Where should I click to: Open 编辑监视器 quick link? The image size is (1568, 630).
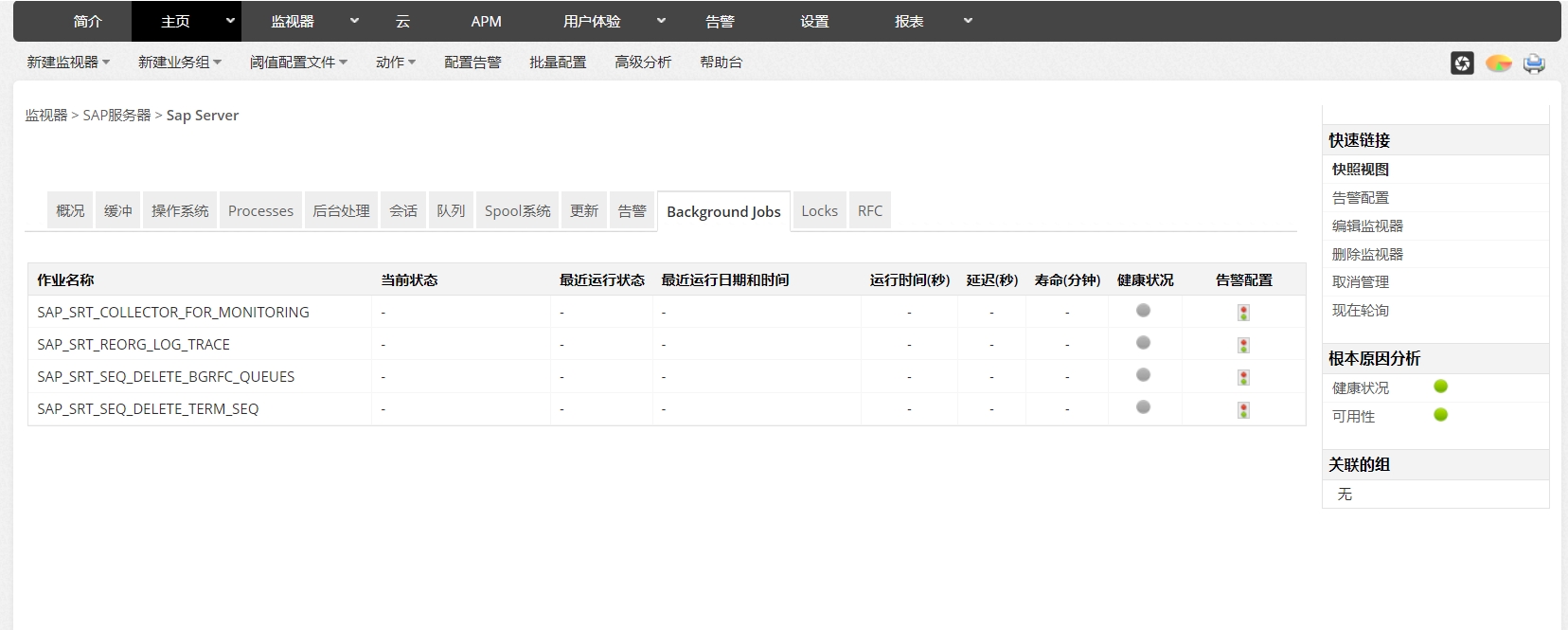point(1367,225)
